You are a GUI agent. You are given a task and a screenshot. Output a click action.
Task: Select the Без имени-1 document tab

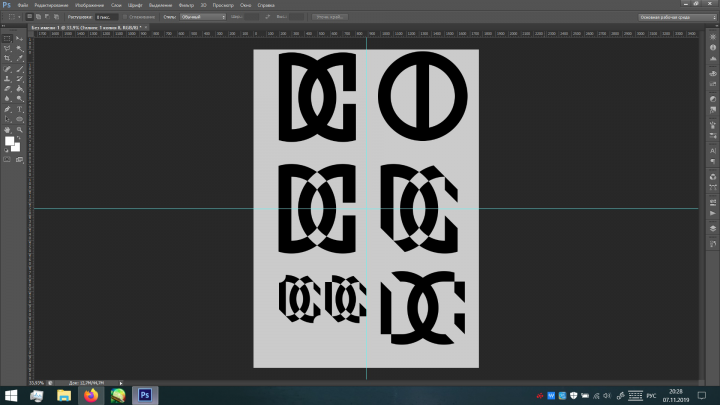(x=86, y=28)
